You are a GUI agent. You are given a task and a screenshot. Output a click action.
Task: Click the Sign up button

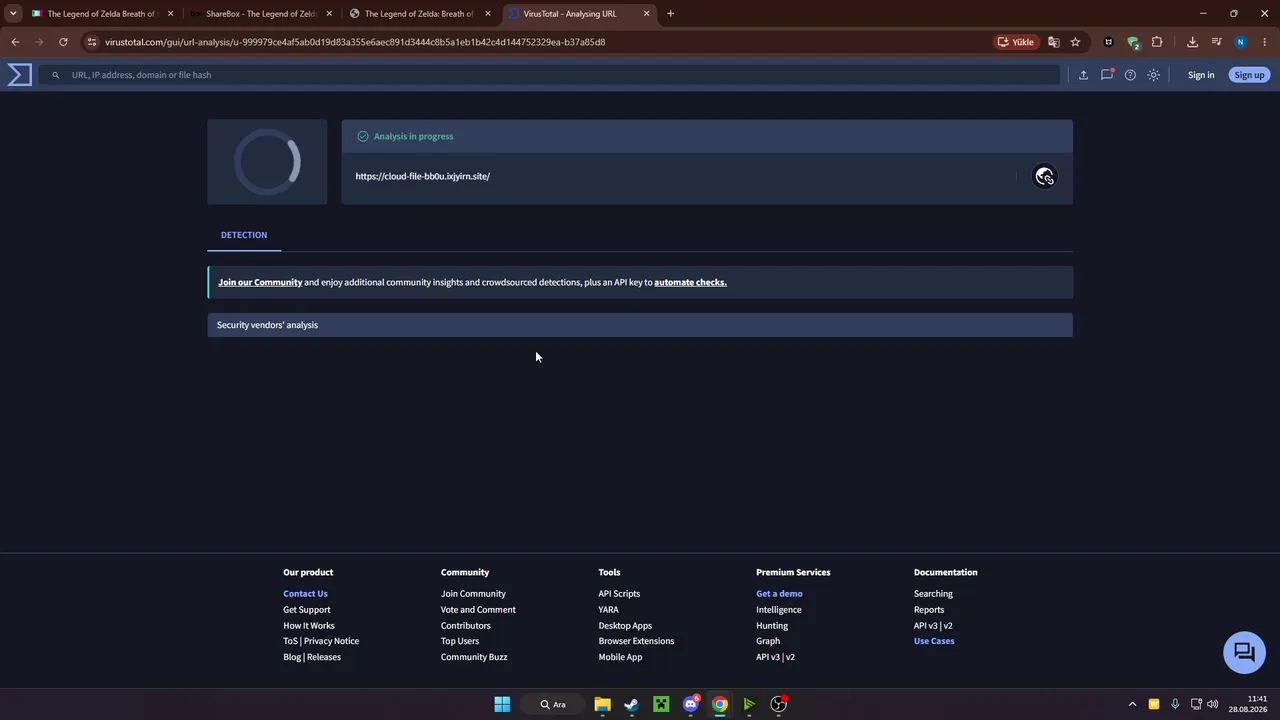click(1249, 75)
